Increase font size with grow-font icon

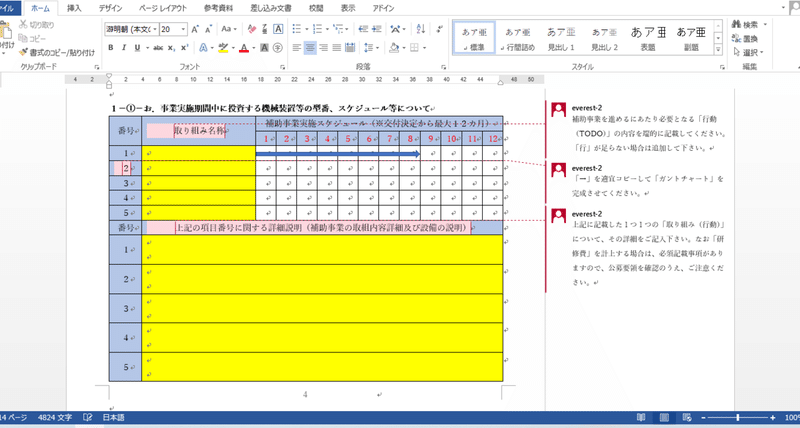[x=195, y=29]
